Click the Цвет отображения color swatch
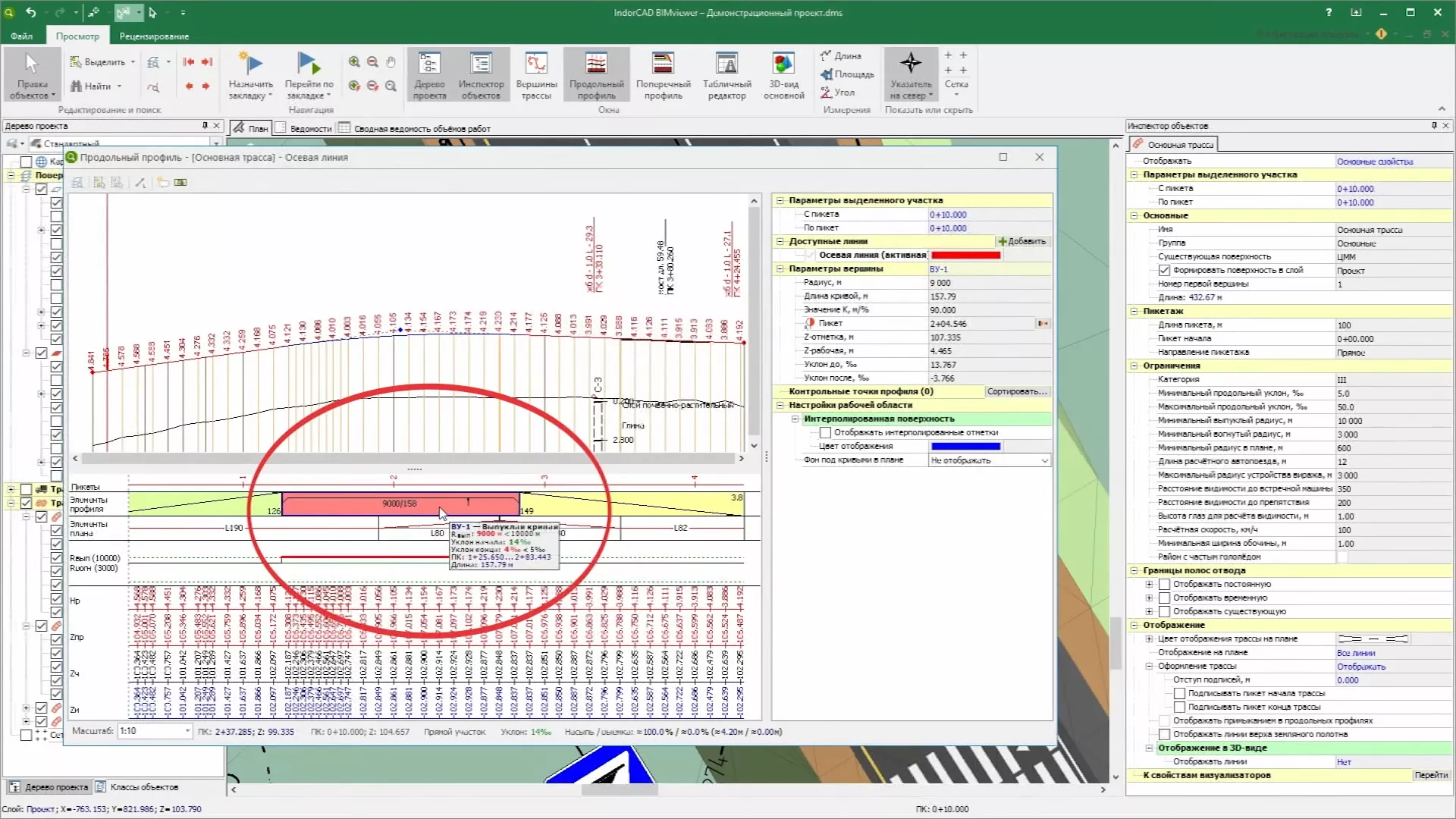 pyautogui.click(x=966, y=446)
